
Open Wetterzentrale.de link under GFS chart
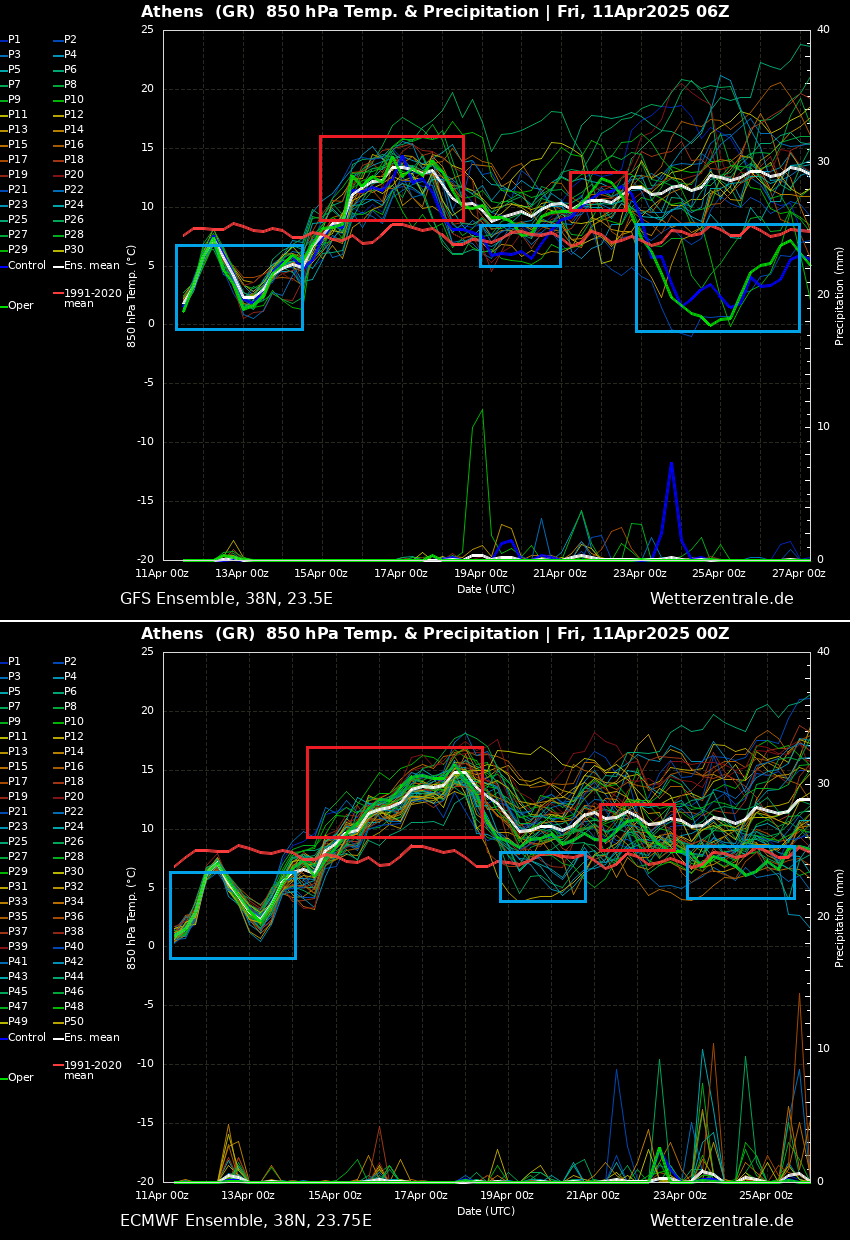coord(721,599)
